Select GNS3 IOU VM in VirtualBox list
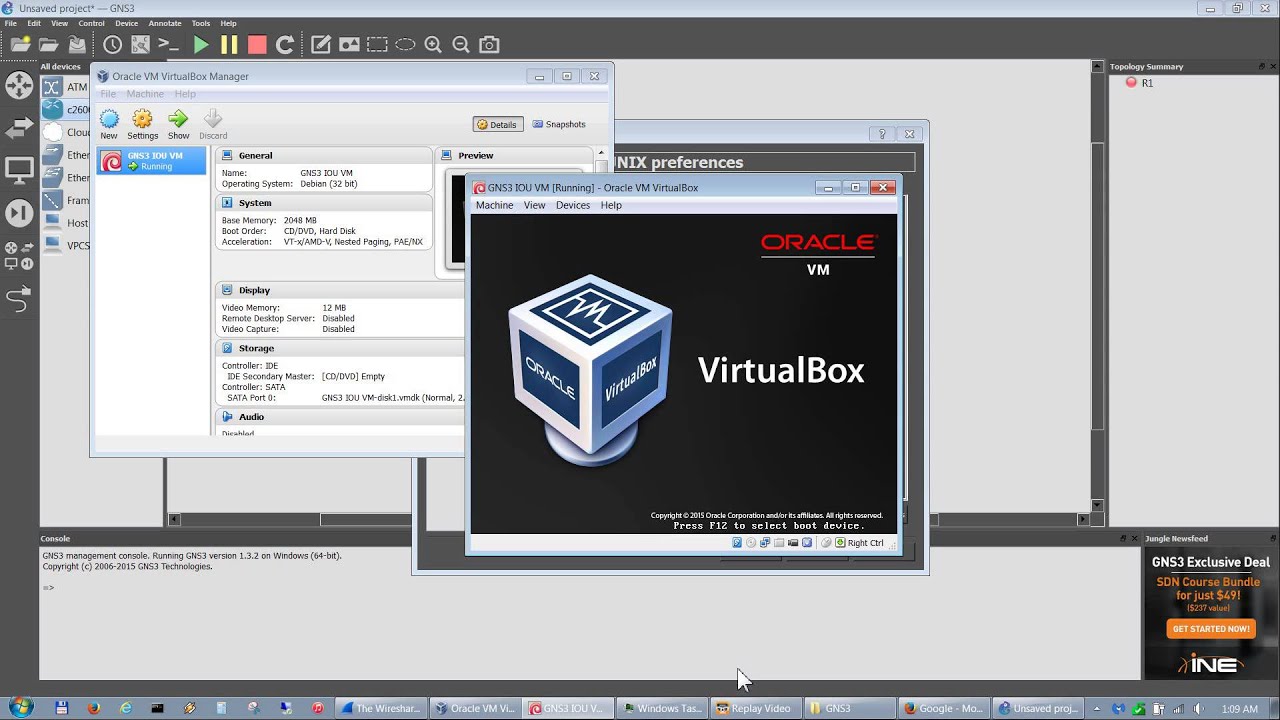This screenshot has width=1280, height=720. [152, 160]
